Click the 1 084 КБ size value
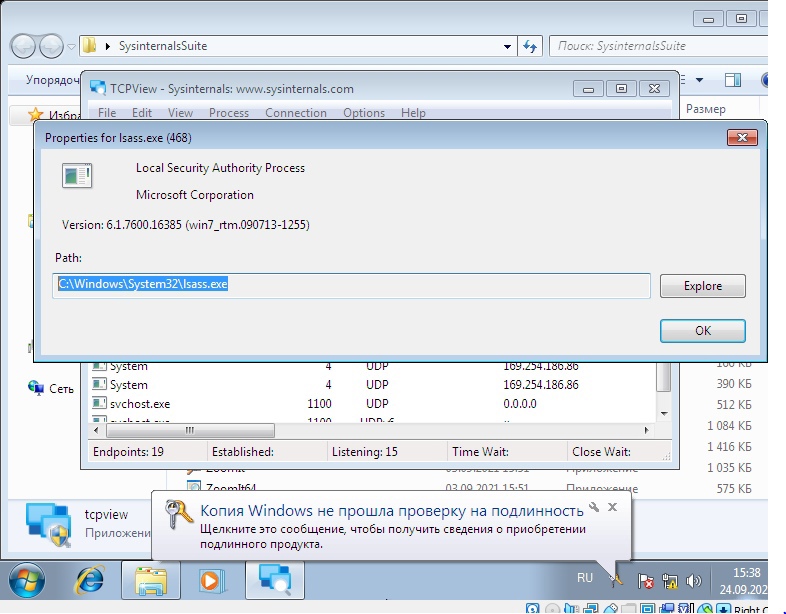The width and height of the screenshot is (786, 614). [729, 426]
